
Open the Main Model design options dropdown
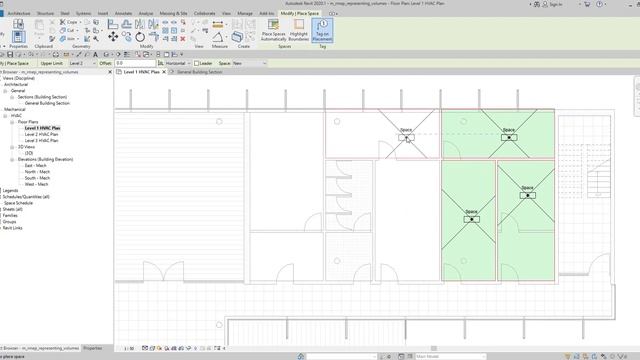point(451,356)
